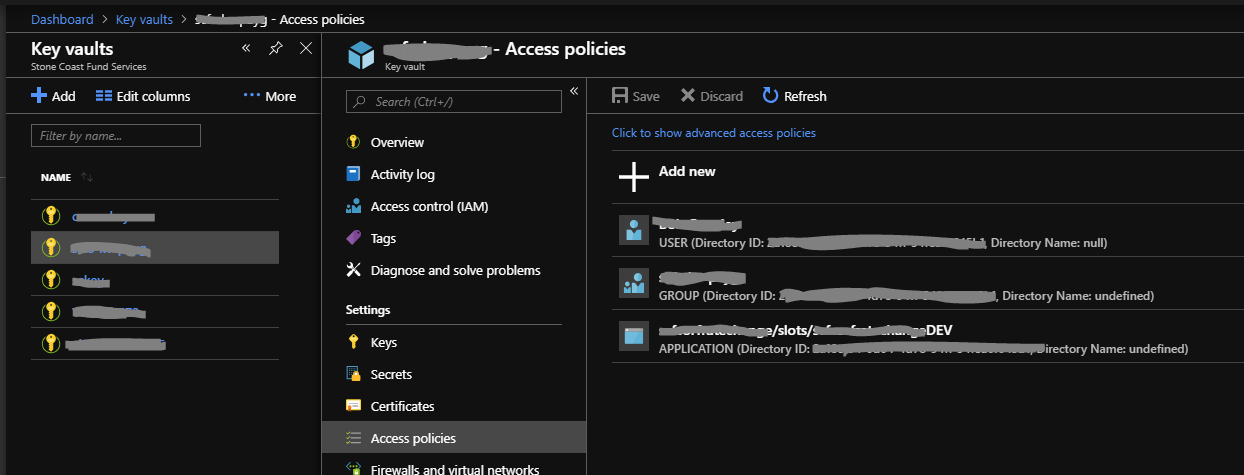Click the USER policy avatar icon
1244x475 pixels.
click(x=633, y=230)
